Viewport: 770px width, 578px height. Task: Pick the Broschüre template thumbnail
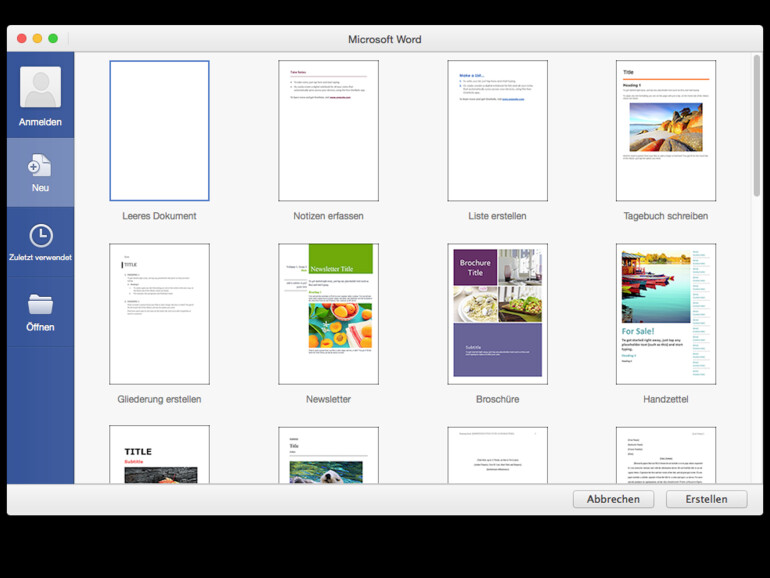coord(497,314)
